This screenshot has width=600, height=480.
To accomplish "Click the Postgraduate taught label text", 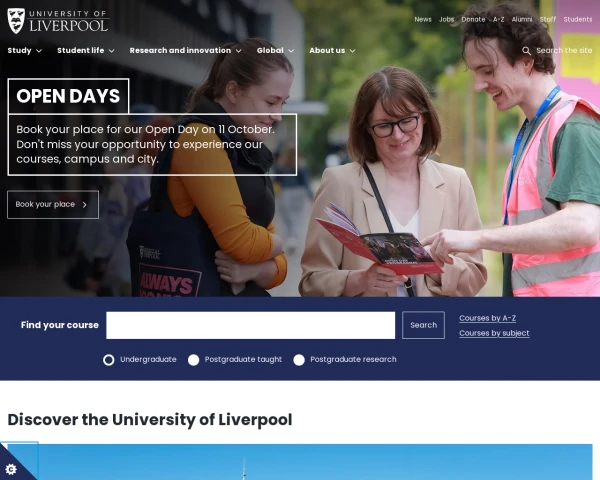I will pos(243,359).
